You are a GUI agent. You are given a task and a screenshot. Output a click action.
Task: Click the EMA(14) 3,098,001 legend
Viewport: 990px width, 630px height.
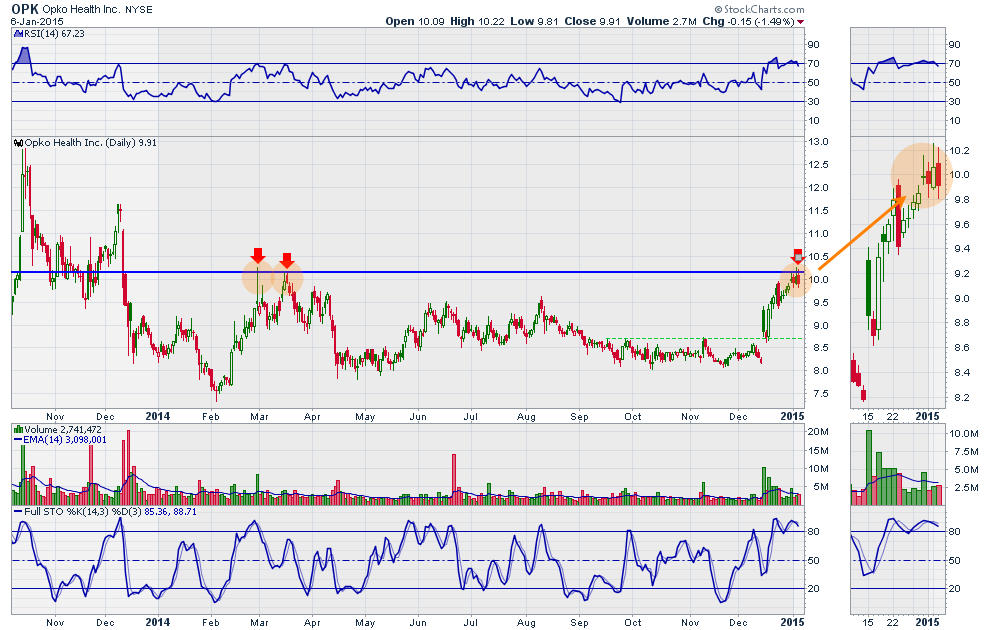click(64, 440)
